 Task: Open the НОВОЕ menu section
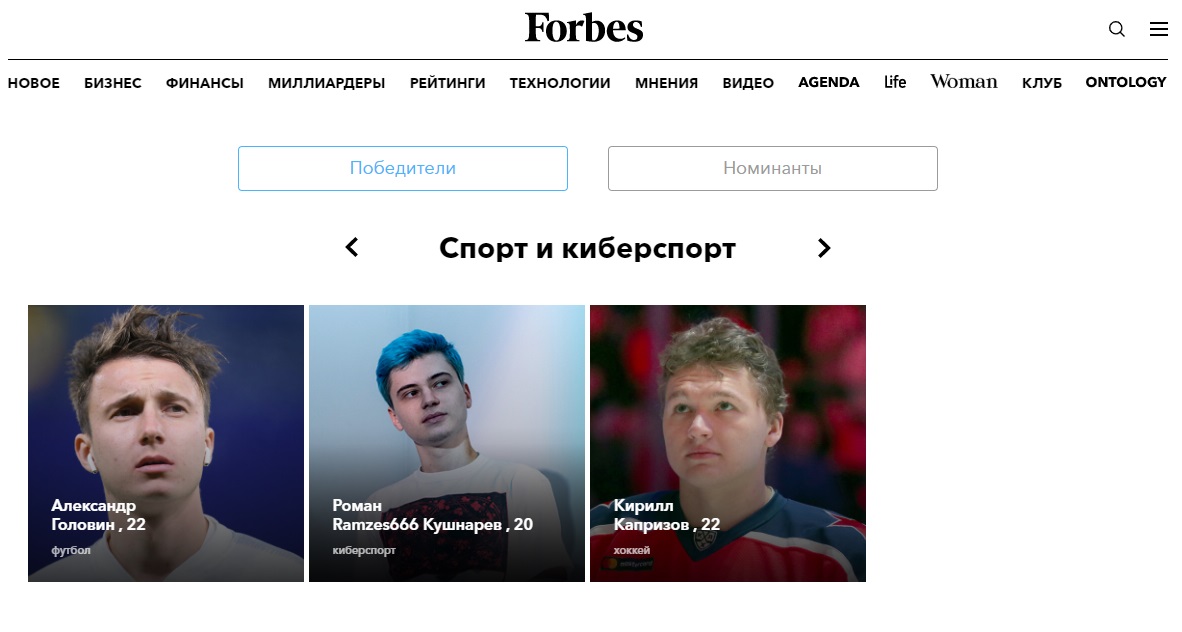point(34,83)
